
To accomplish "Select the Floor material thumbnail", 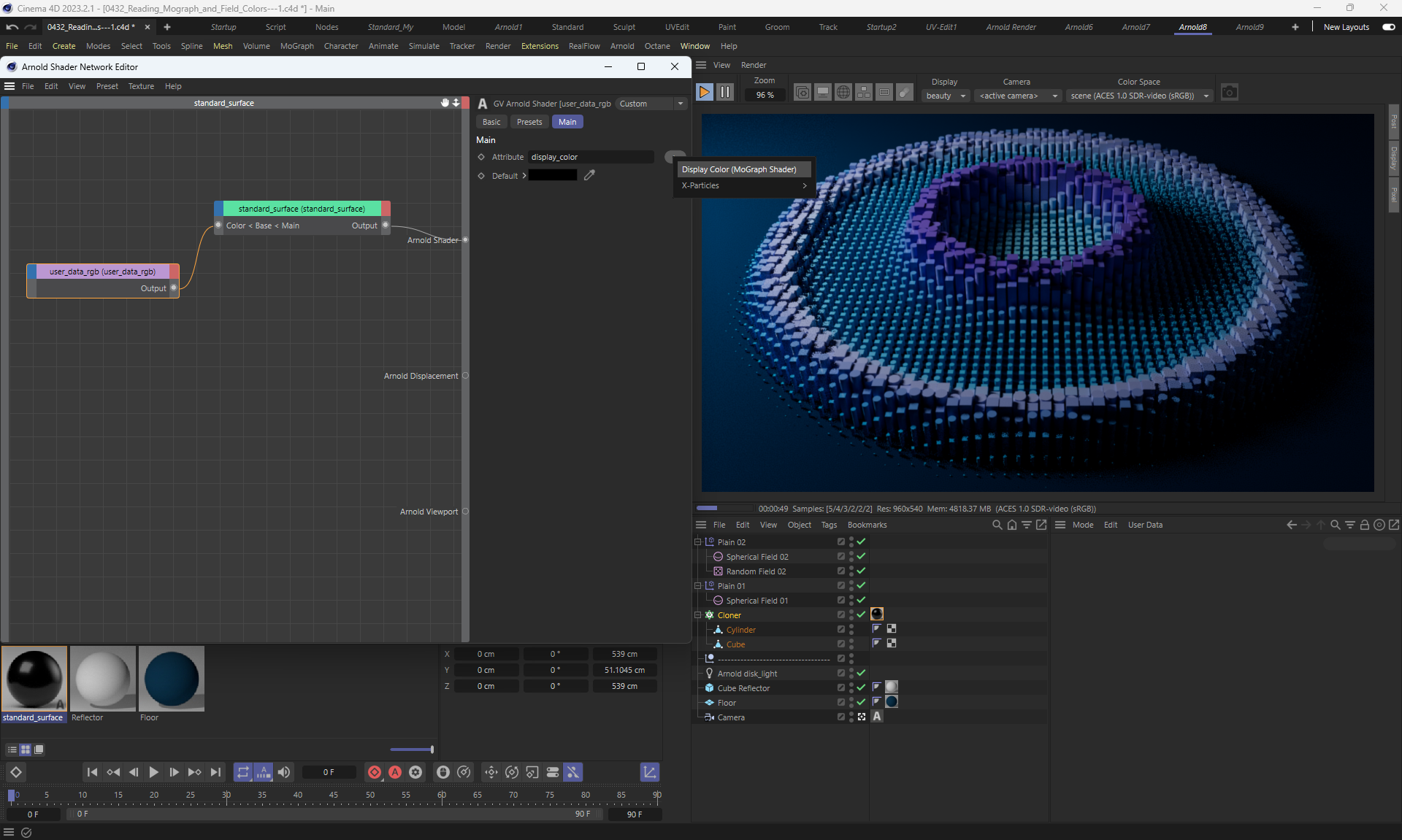I will (x=172, y=679).
